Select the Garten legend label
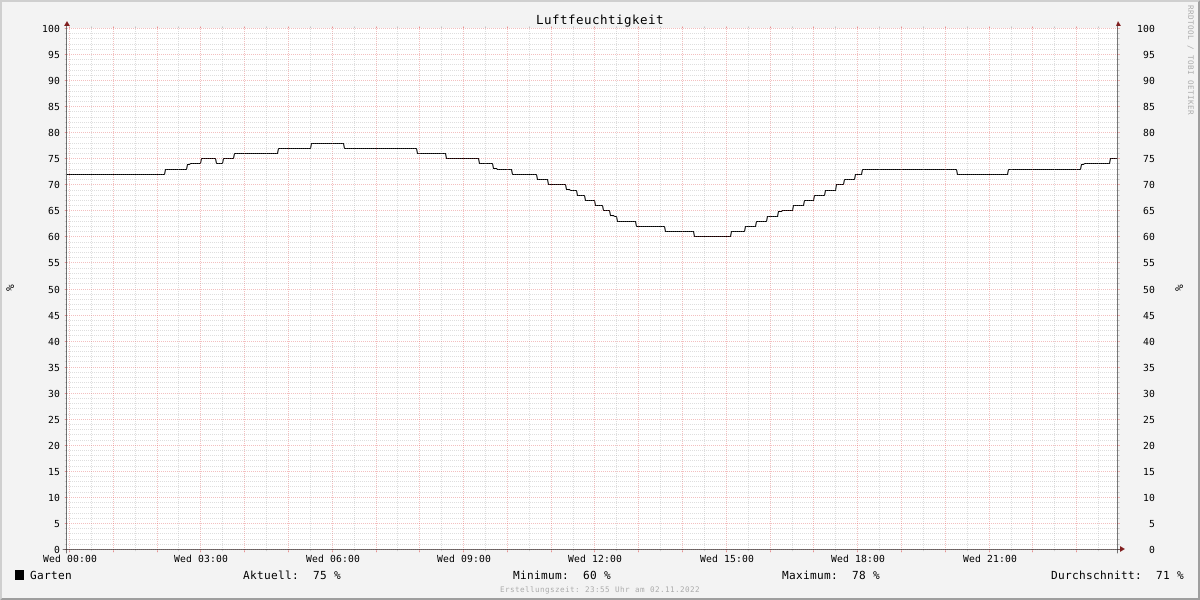Screen dimensions: 1200x600 [51, 575]
